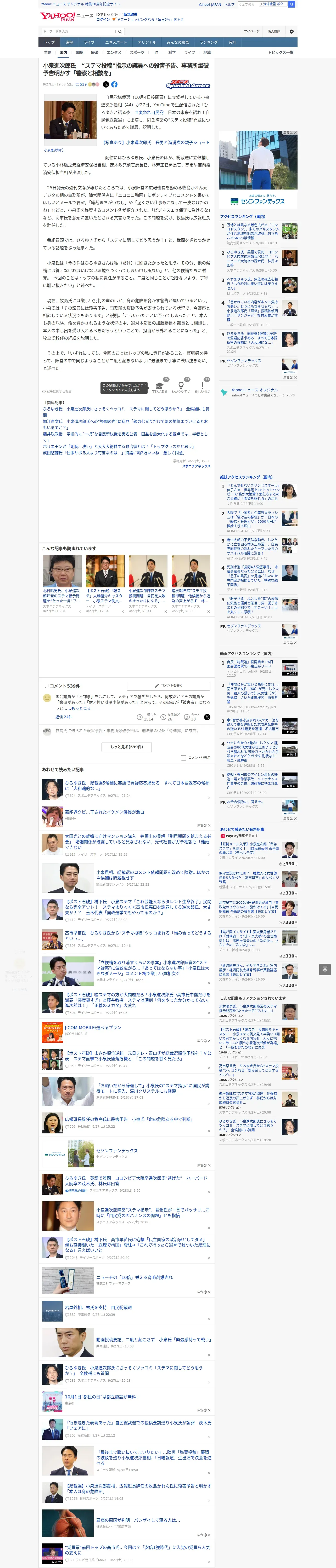Share the top comment on X

click(207, 717)
